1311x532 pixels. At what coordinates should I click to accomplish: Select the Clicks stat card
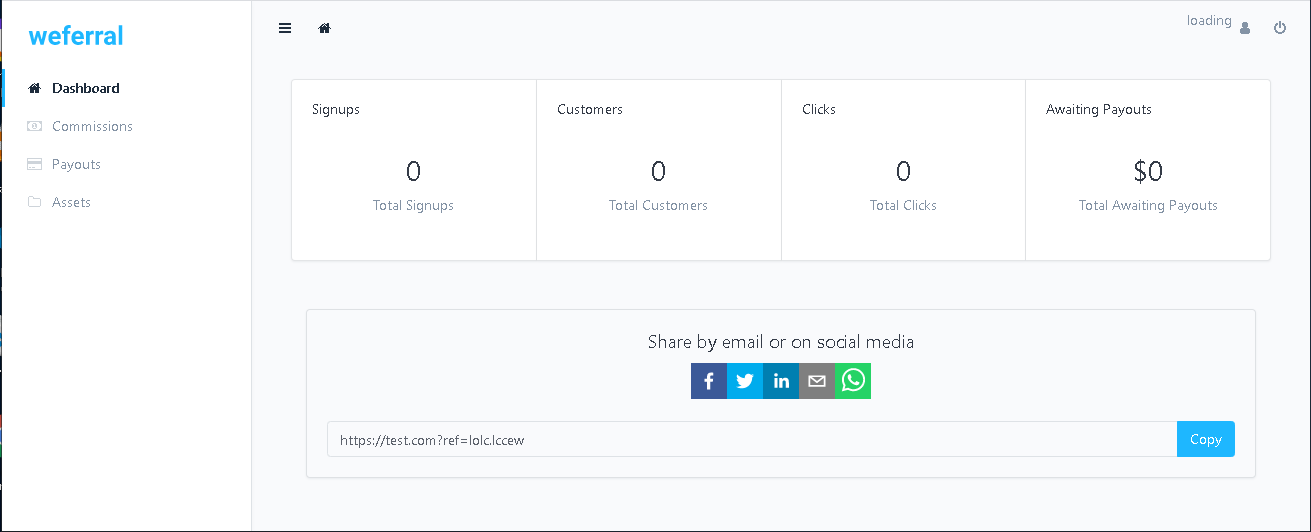(x=903, y=170)
